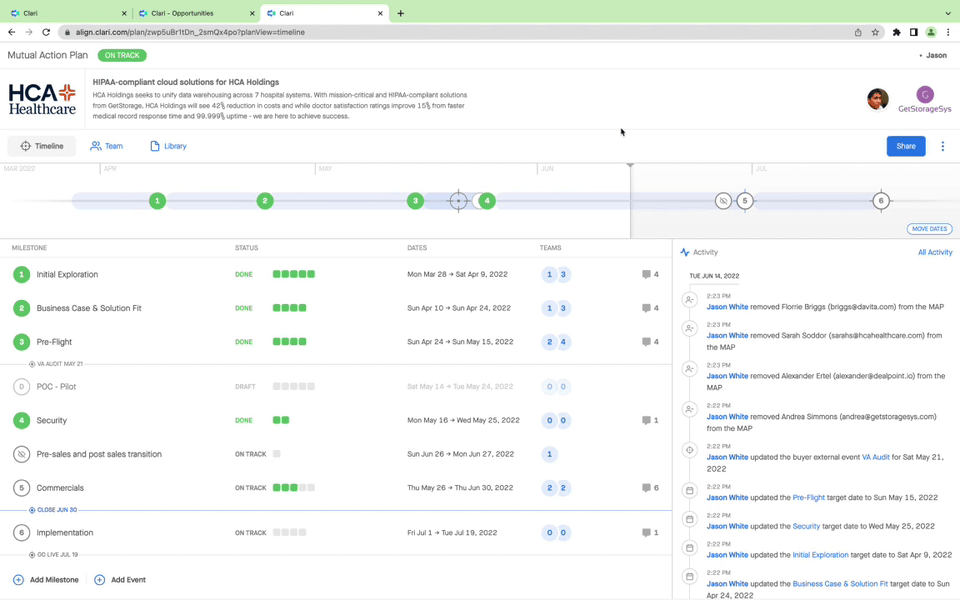Select milestone 2 marker on timeline
The image size is (960, 600).
(x=265, y=200)
